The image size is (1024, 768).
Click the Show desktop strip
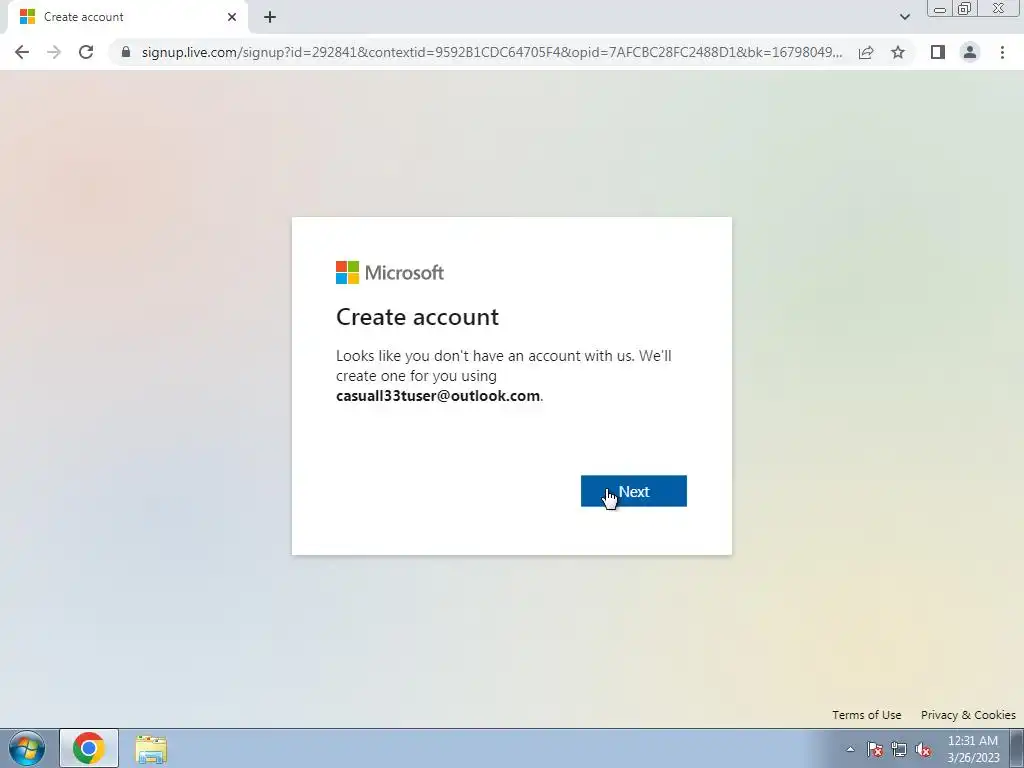coord(1017,748)
